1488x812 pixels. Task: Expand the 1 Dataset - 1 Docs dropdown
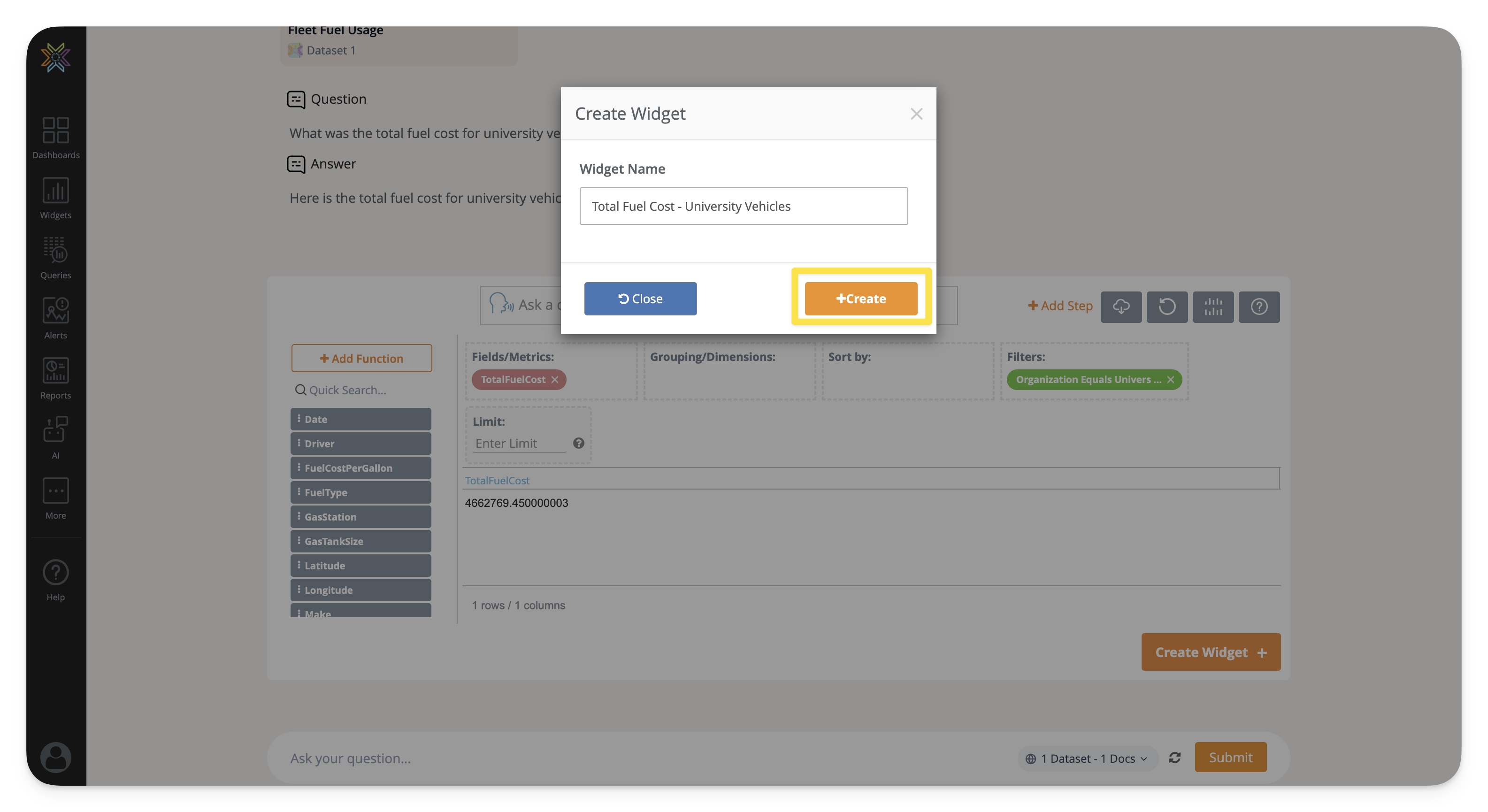[1088, 758]
